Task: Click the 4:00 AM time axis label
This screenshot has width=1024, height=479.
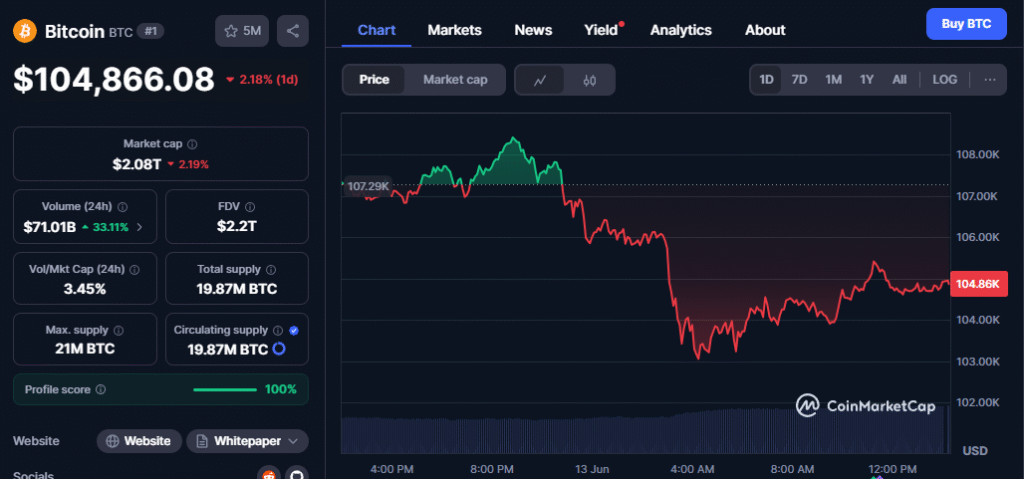Action: click(692, 469)
